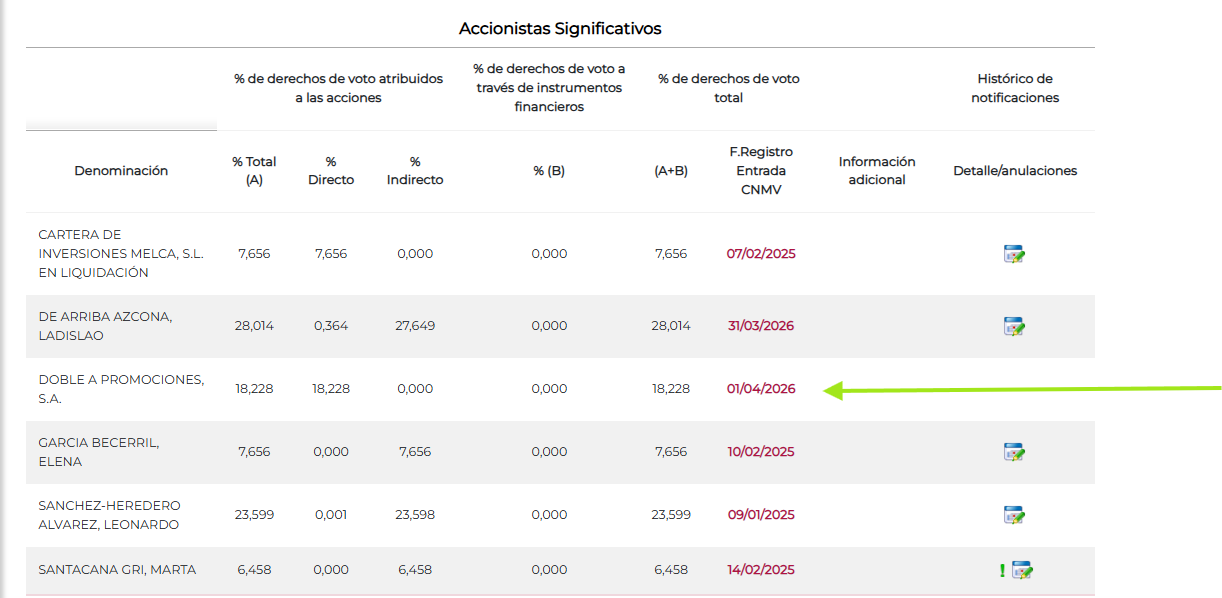This screenshot has height=598, width=1222.
Task: Click the detail icon for Garcia Becerril, Elena
Action: [x=1014, y=452]
